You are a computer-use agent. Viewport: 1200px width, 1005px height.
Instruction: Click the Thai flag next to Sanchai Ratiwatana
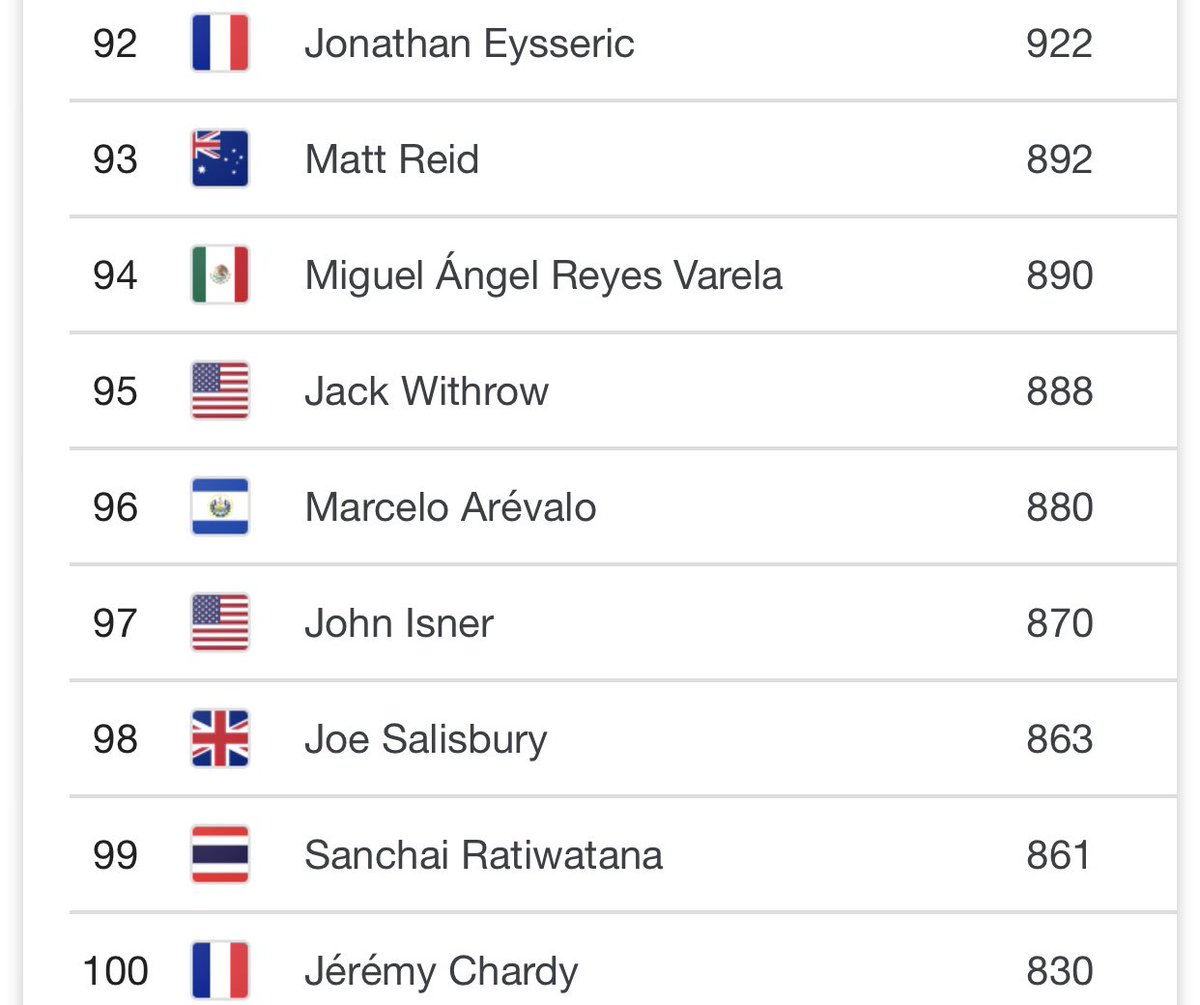220,855
